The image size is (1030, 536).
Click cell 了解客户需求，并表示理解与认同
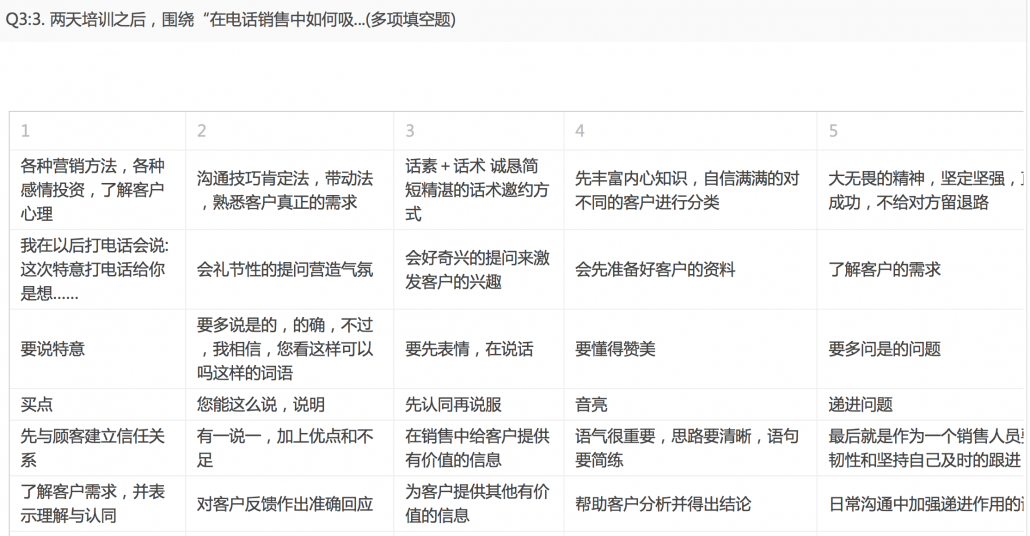click(97, 503)
